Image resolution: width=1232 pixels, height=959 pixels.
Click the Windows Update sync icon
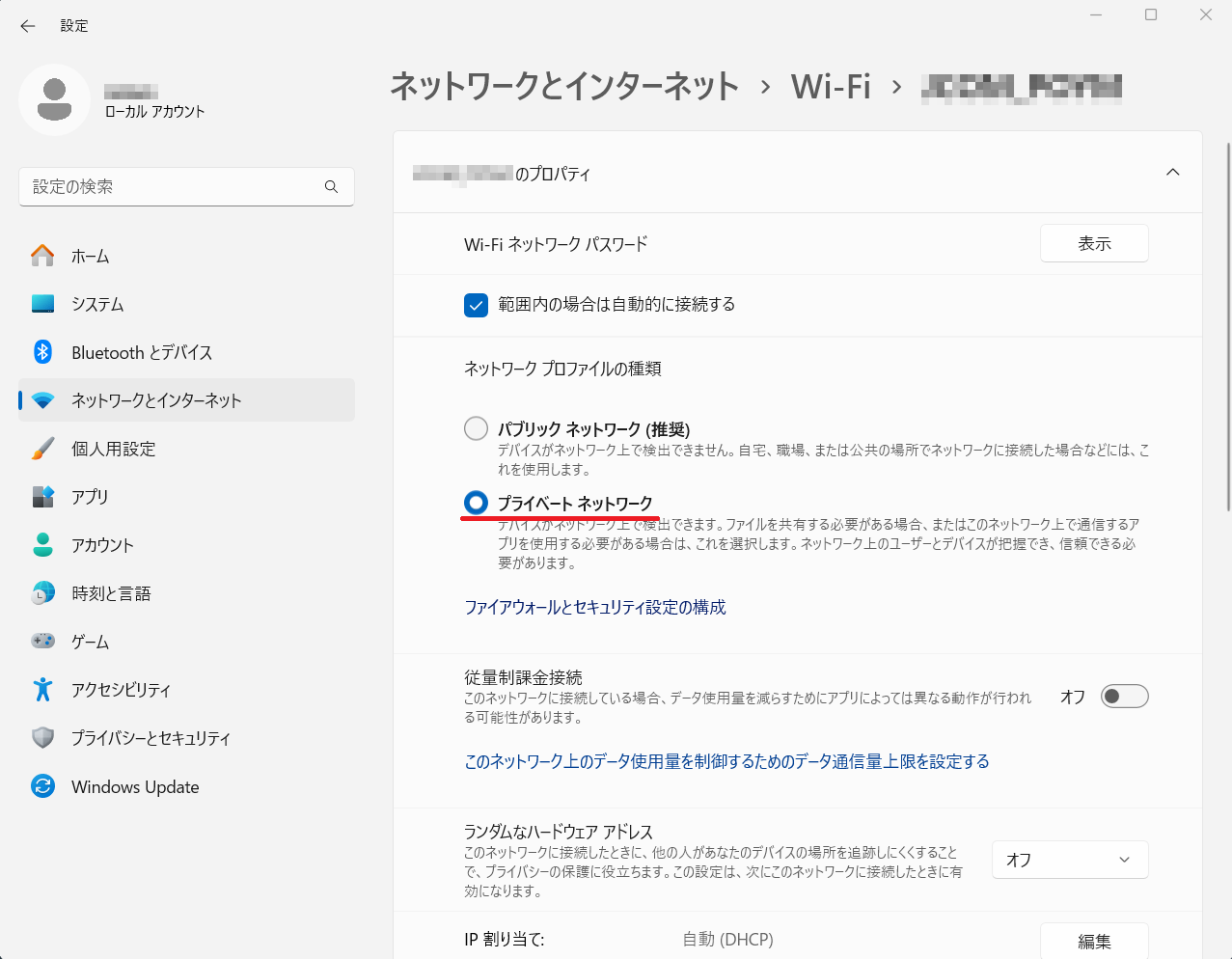pyautogui.click(x=42, y=786)
